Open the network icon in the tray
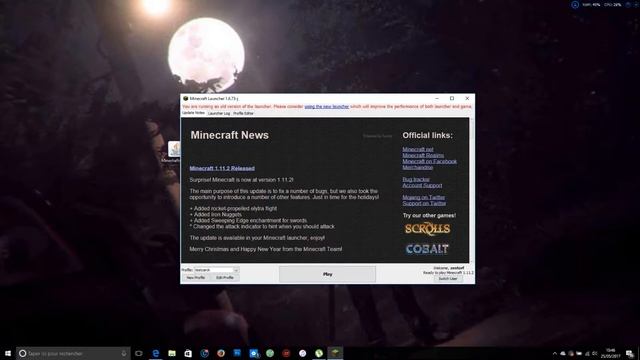 tap(587, 353)
